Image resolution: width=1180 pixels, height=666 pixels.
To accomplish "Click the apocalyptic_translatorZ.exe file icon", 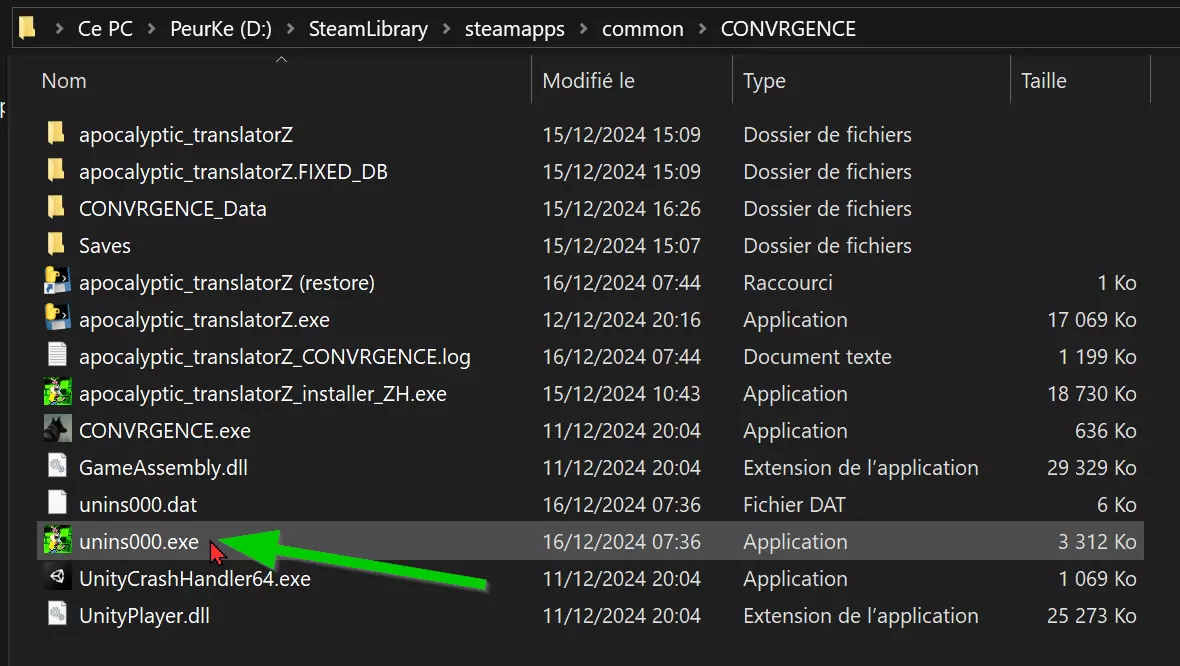I will [57, 318].
